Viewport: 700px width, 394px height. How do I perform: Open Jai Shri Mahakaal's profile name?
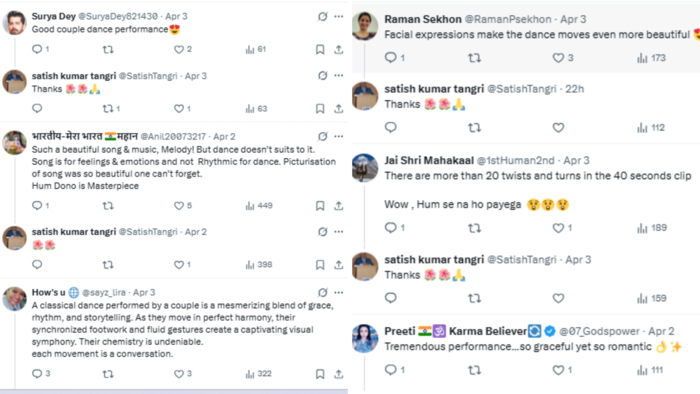[x=429, y=160]
